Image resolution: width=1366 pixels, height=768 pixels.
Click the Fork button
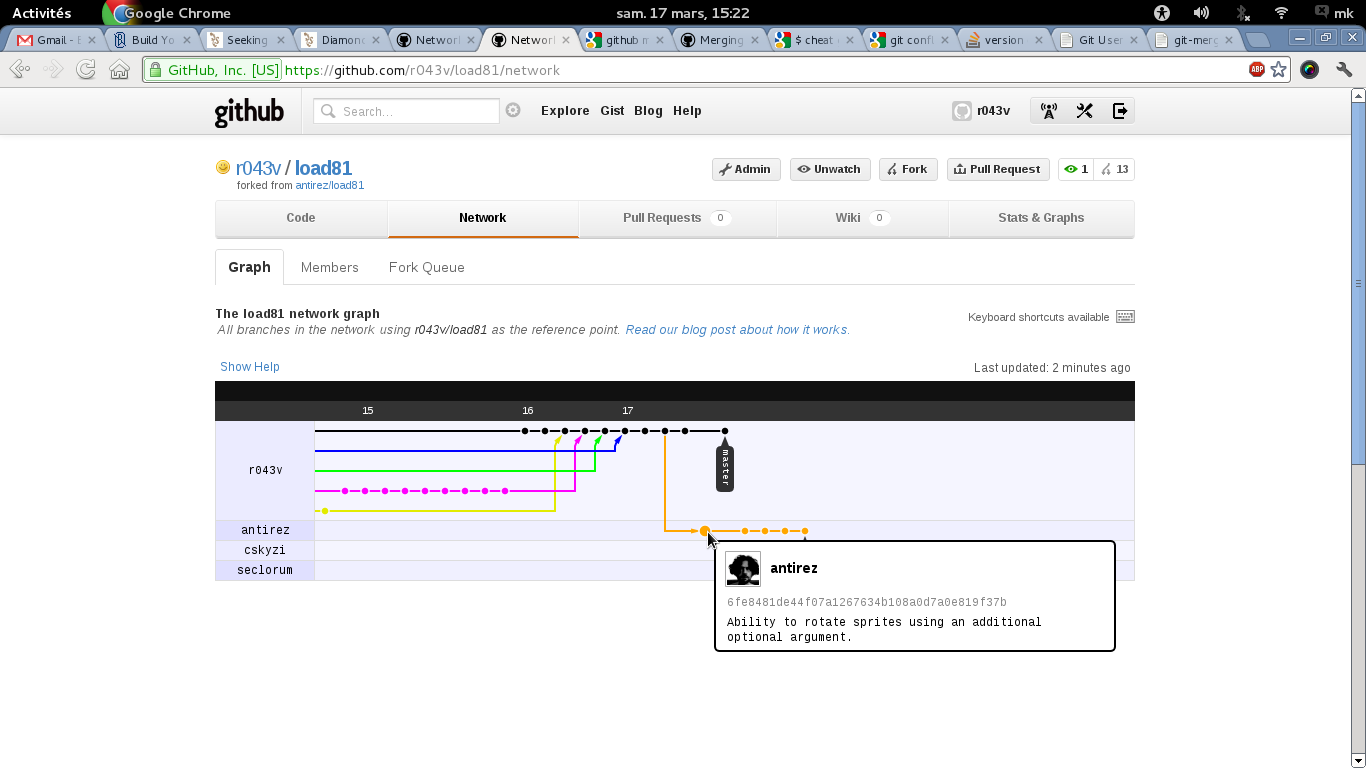tap(907, 169)
